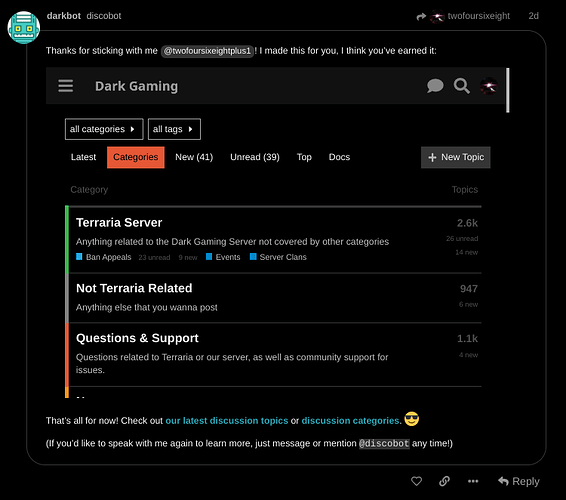Open the hamburger menu in Dark Gaming header
Screen dimensions: 566x500
tap(66, 86)
